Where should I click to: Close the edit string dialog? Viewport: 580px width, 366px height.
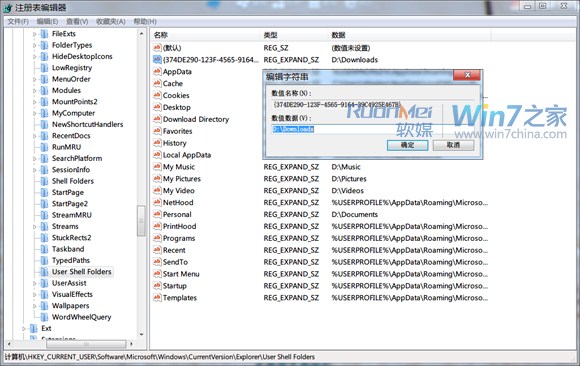467,75
